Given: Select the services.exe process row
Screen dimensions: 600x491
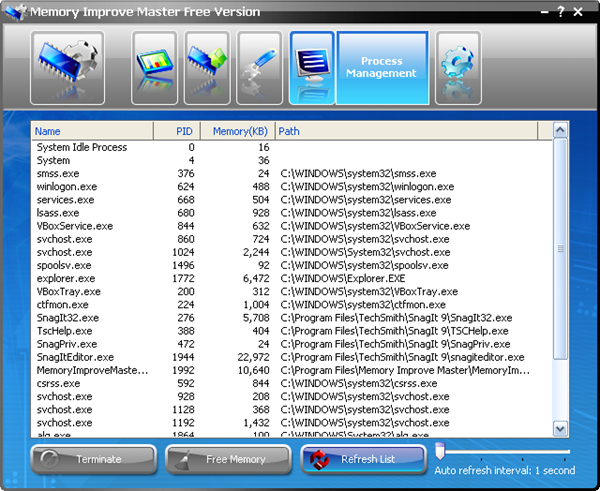Looking at the screenshot, I should (x=292, y=200).
